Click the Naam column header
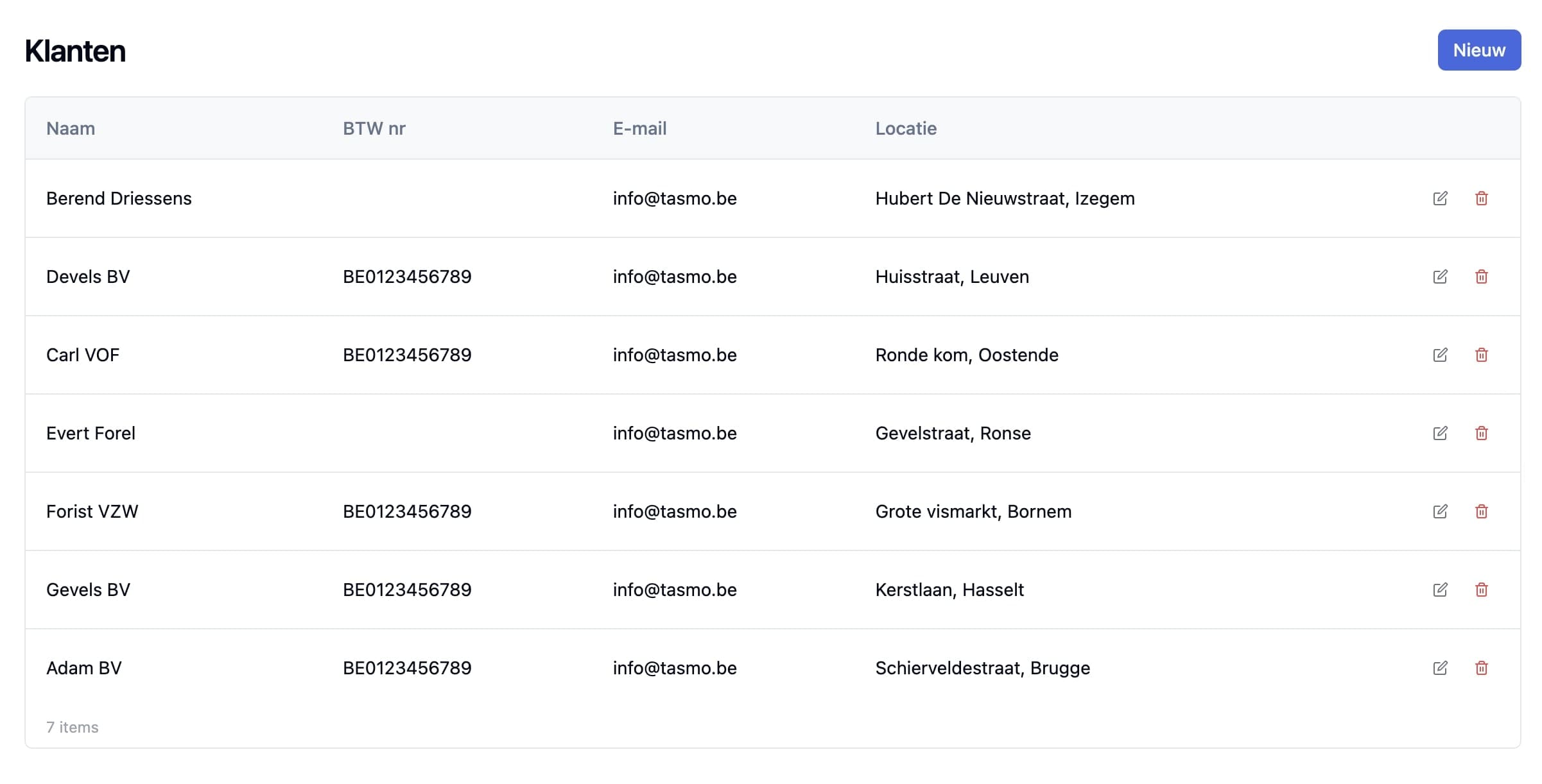The image size is (1542, 784). pos(71,128)
